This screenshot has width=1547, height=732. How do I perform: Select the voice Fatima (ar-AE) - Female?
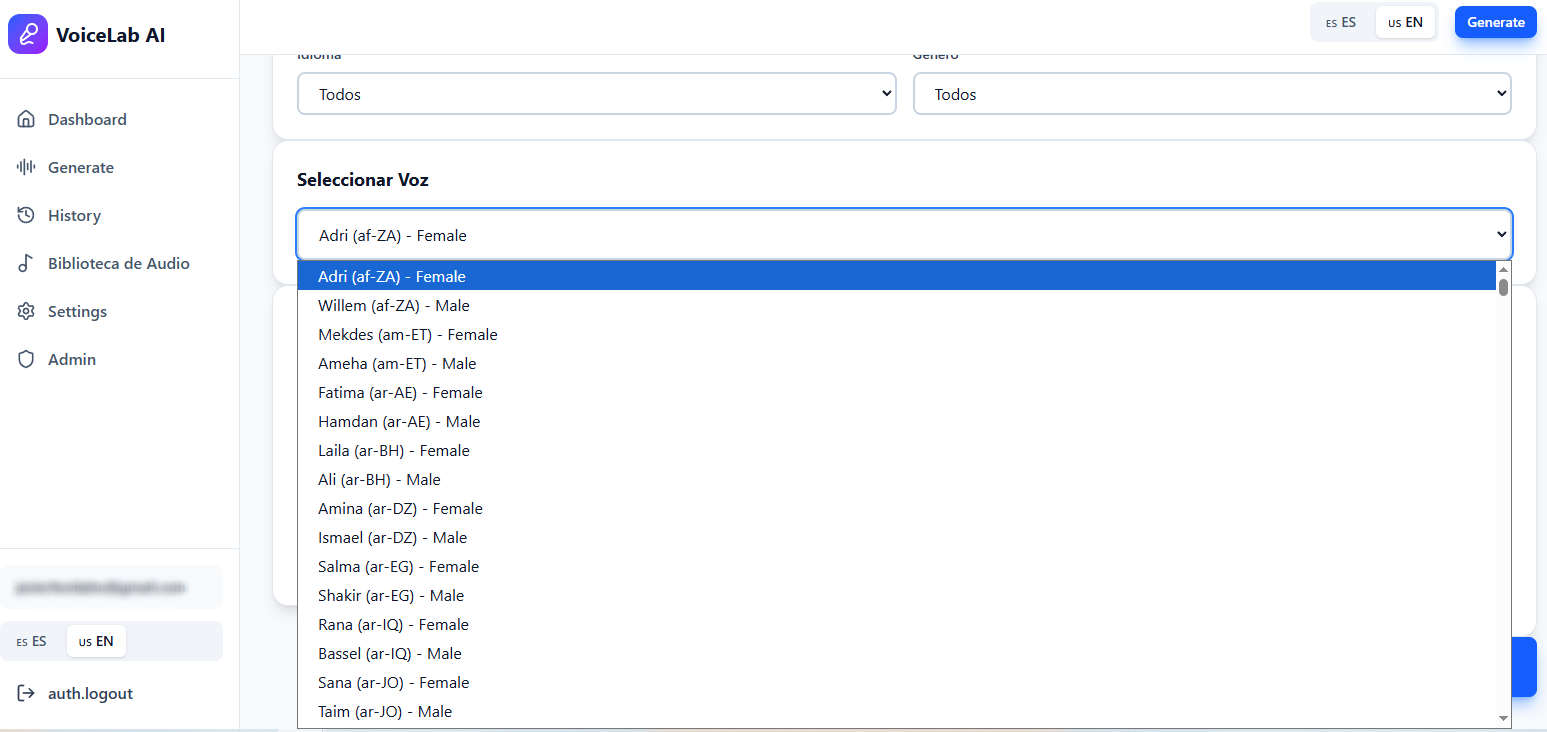400,392
